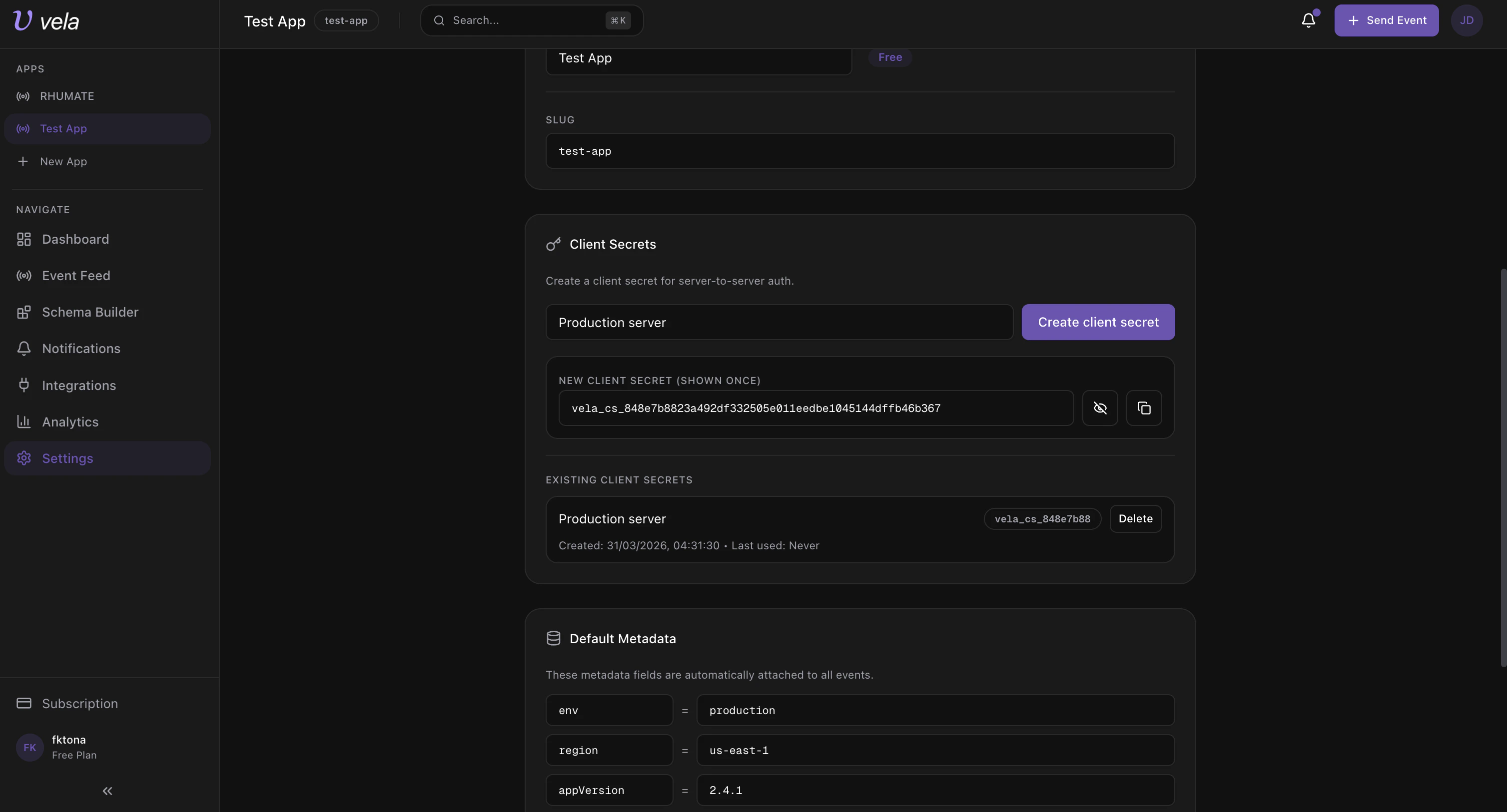Select the Dashboard grid icon
Screen dimensions: 1507x812
(x=23, y=239)
